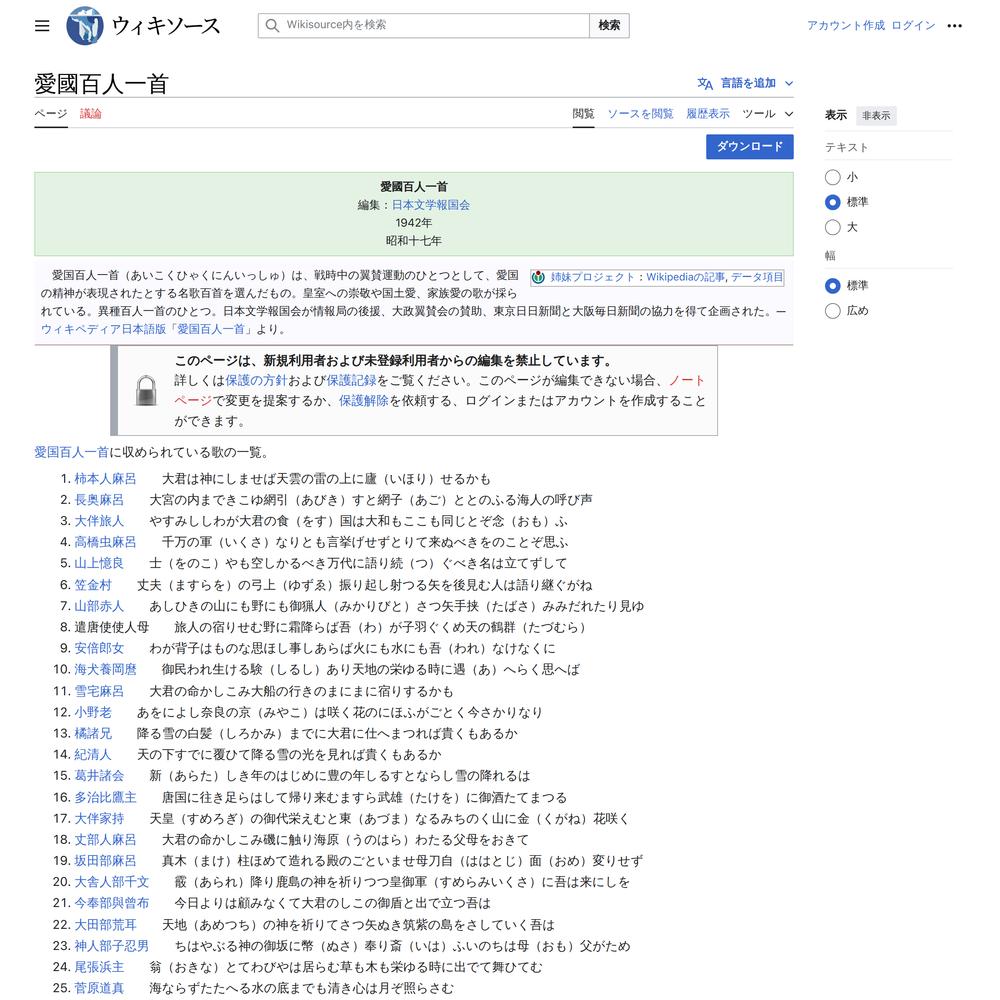The height and width of the screenshot is (1000, 1000).
Task: Open ウィキペディア日本語版「愛国百人一首」 source link
Action: pos(147,330)
